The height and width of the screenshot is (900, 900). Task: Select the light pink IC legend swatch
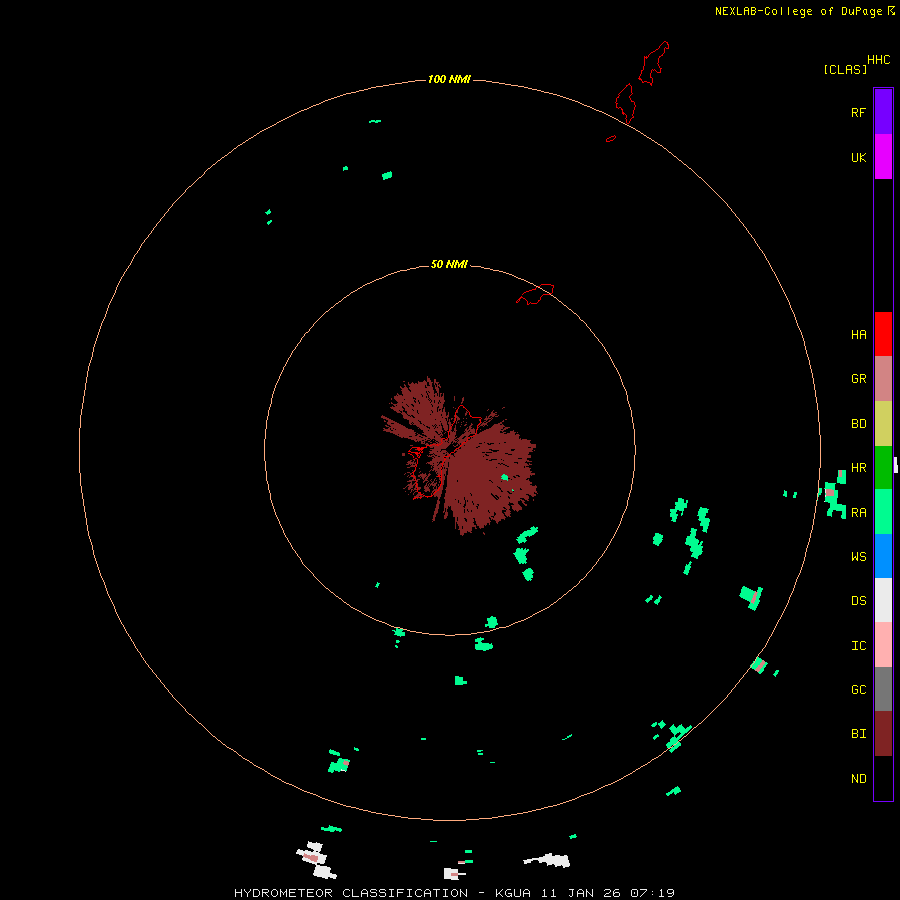click(883, 645)
